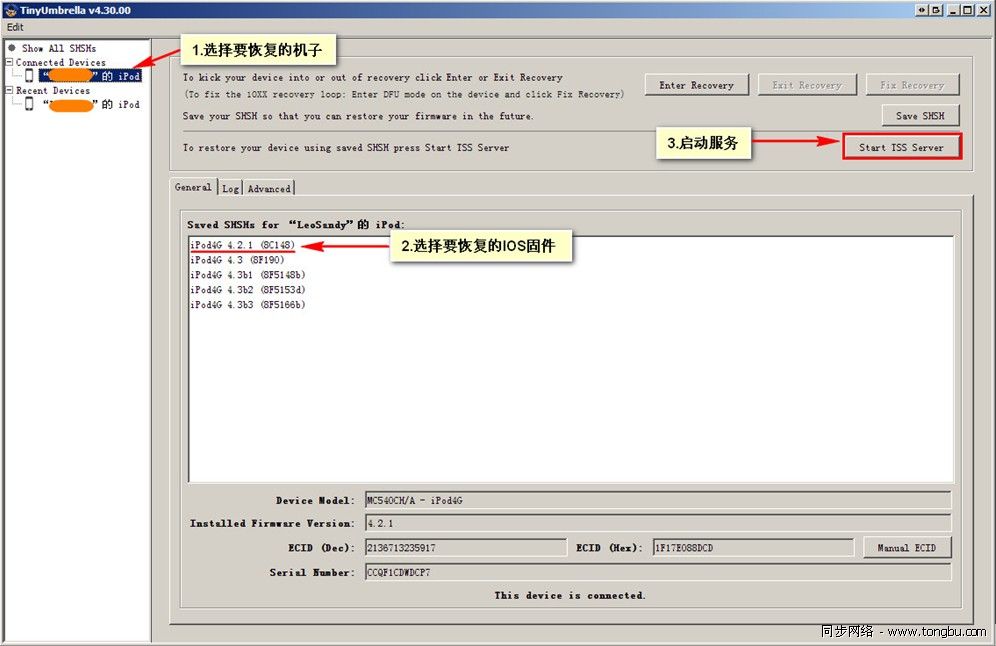Click the Manual ECID button

906,548
